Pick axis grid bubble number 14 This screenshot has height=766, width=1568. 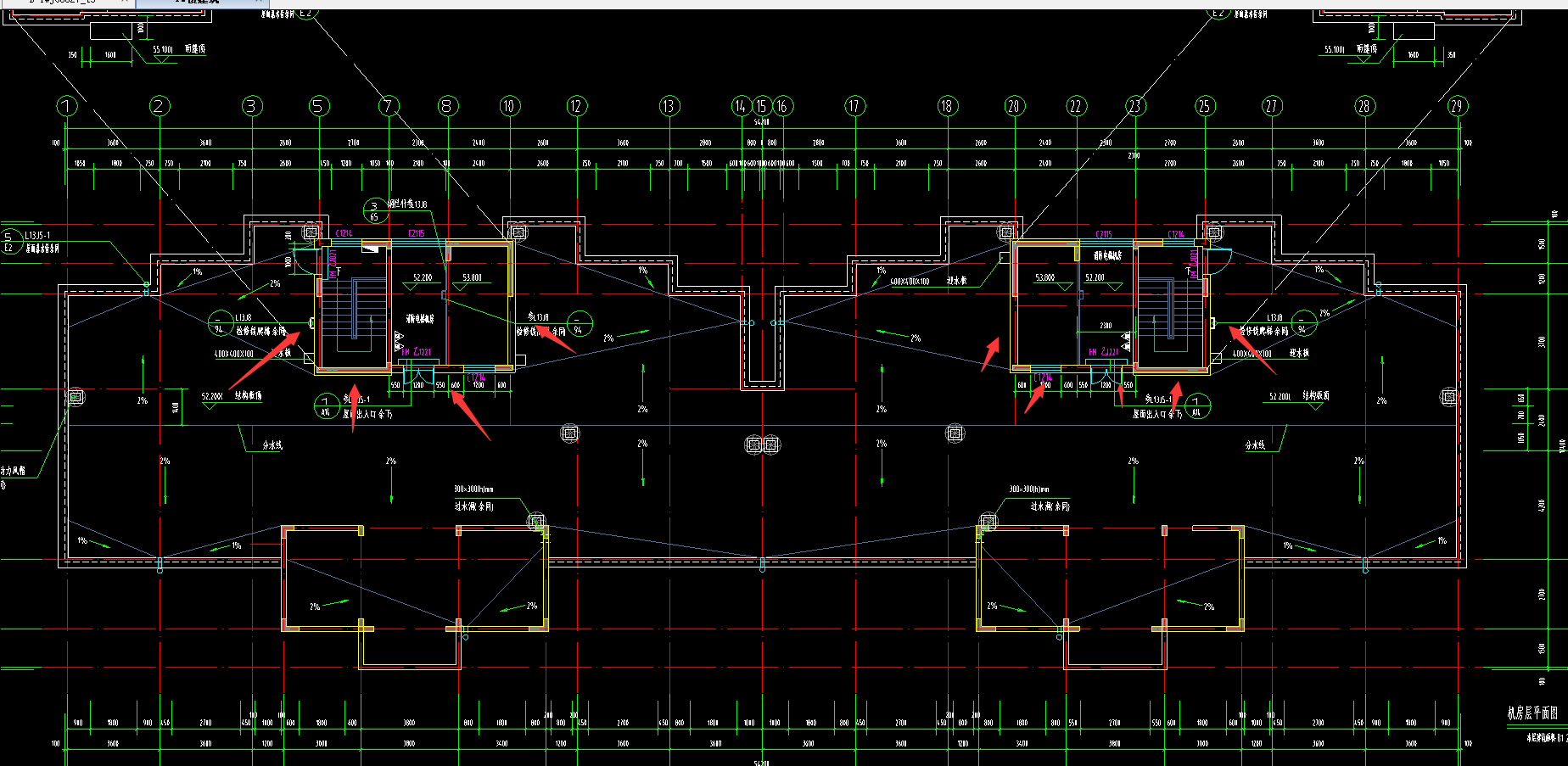[742, 106]
